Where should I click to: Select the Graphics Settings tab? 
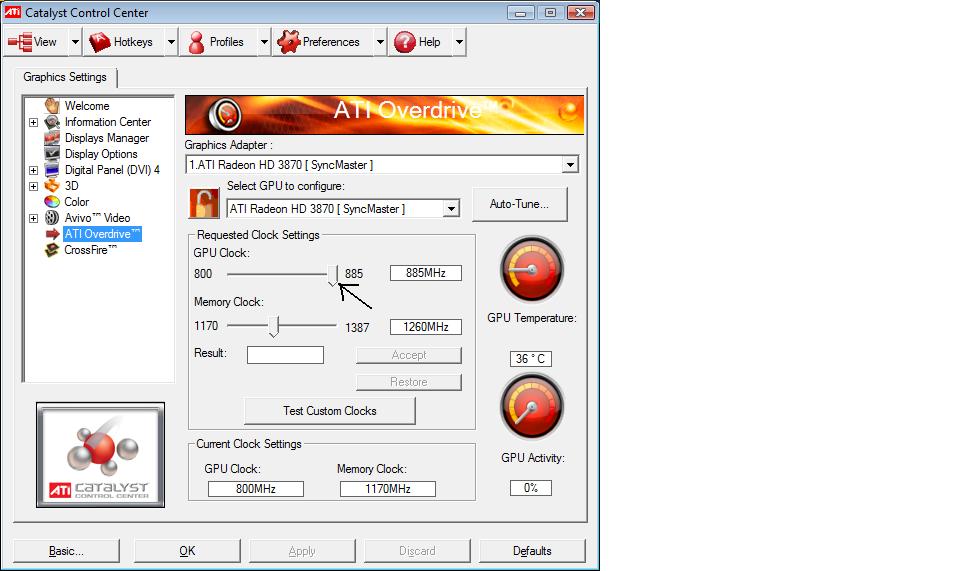pyautogui.click(x=65, y=77)
